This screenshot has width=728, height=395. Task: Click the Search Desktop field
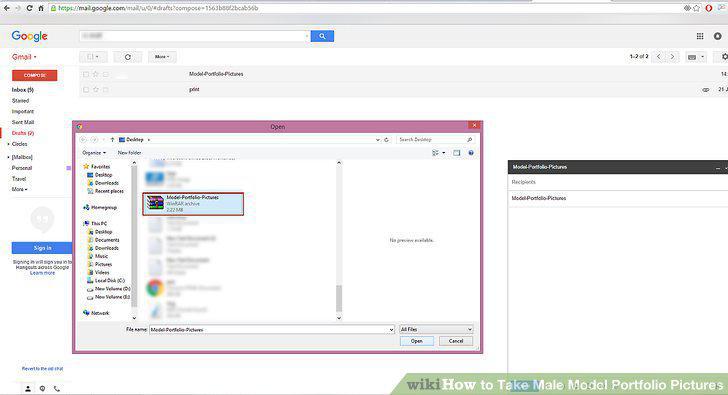(x=436, y=139)
